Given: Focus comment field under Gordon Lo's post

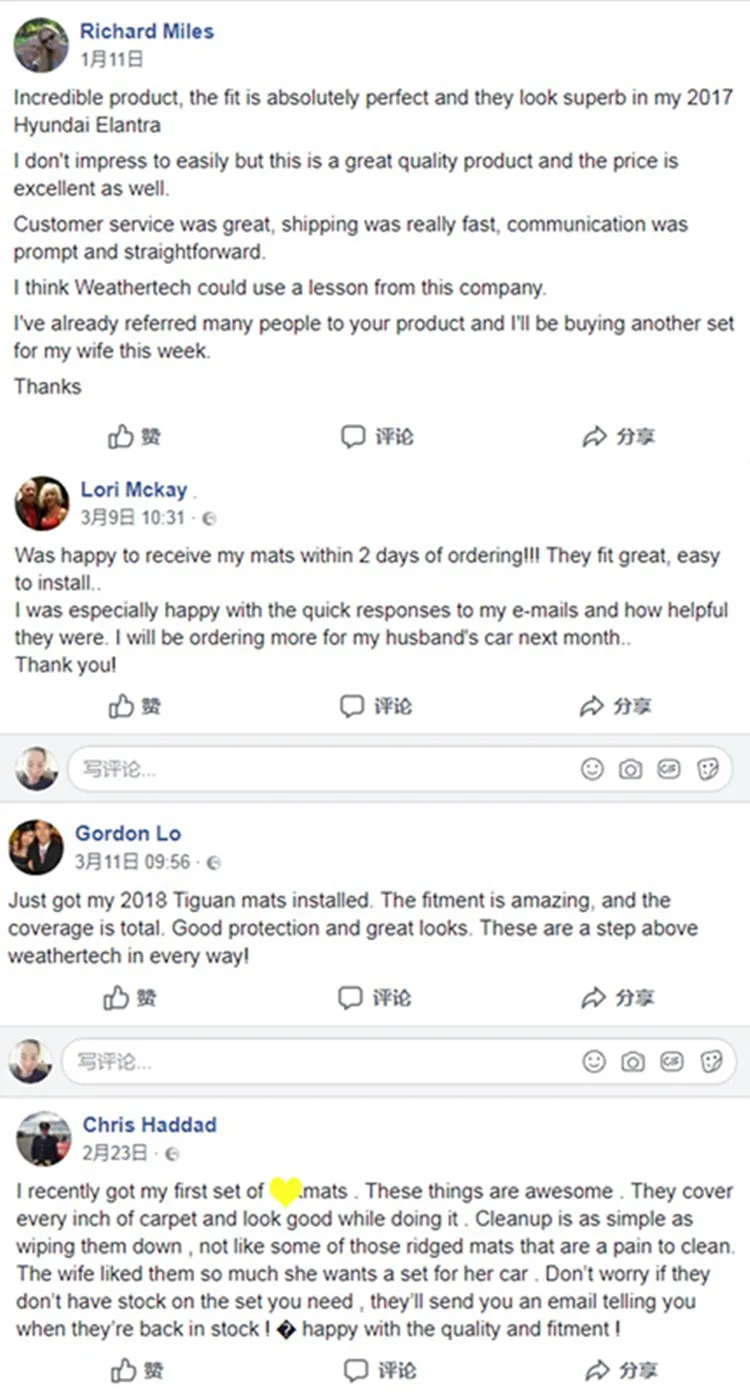Looking at the screenshot, I should [300, 1061].
